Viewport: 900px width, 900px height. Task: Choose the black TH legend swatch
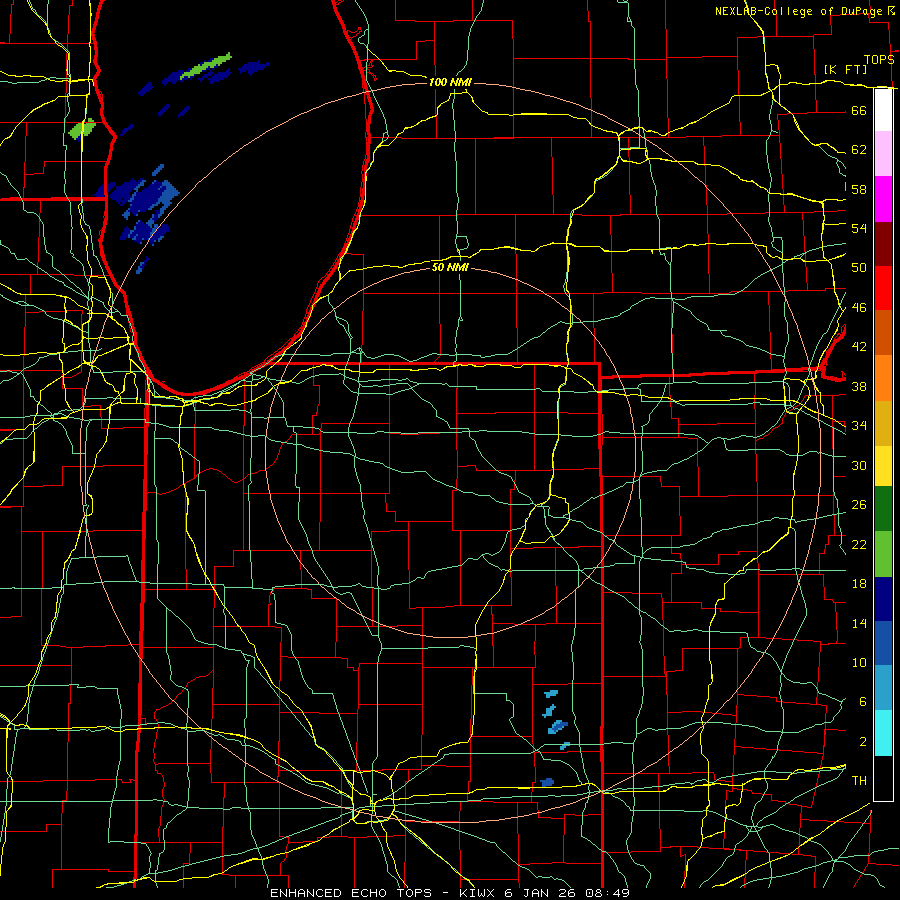point(883,778)
